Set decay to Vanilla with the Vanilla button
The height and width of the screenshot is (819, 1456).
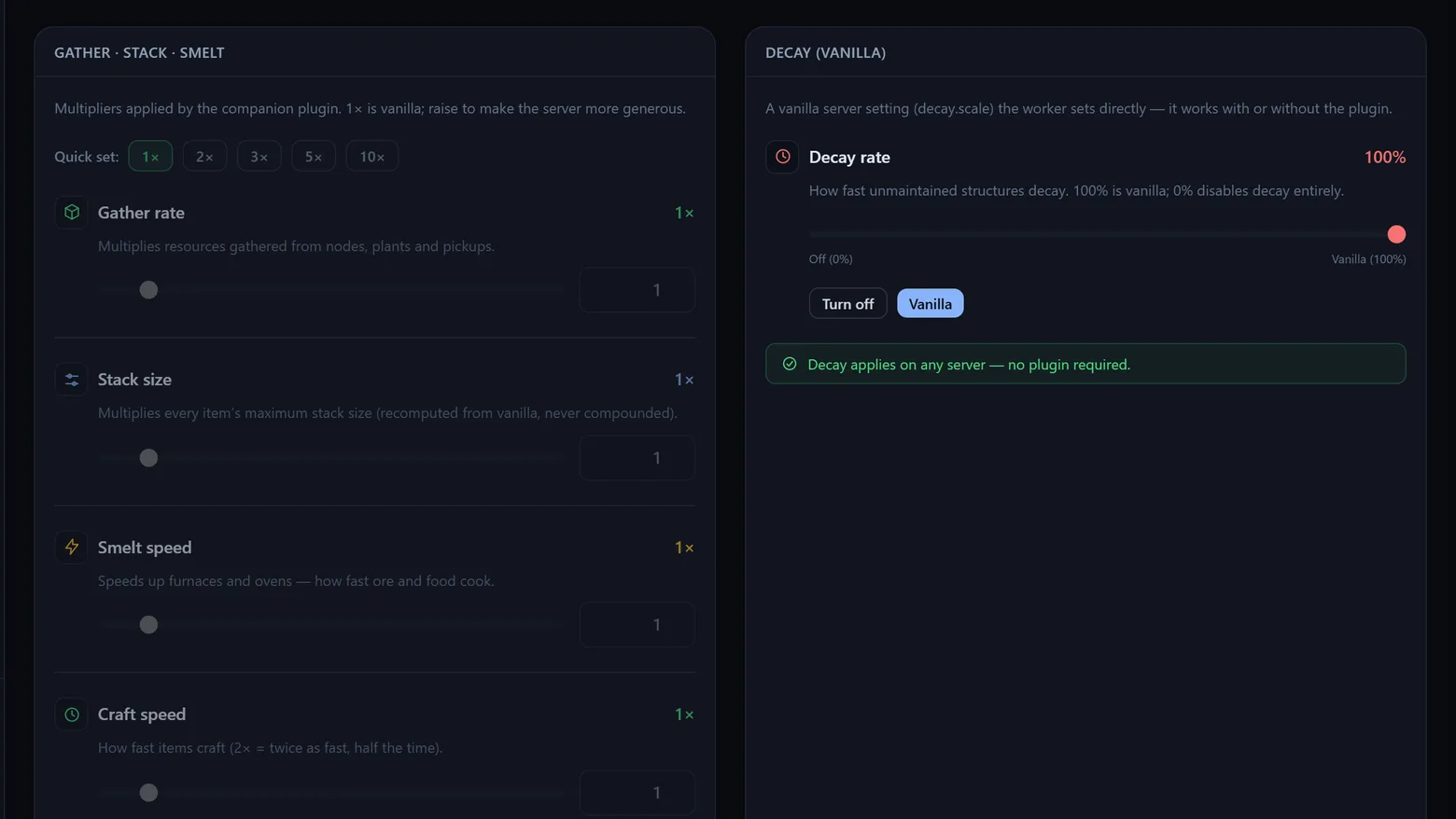[931, 303]
